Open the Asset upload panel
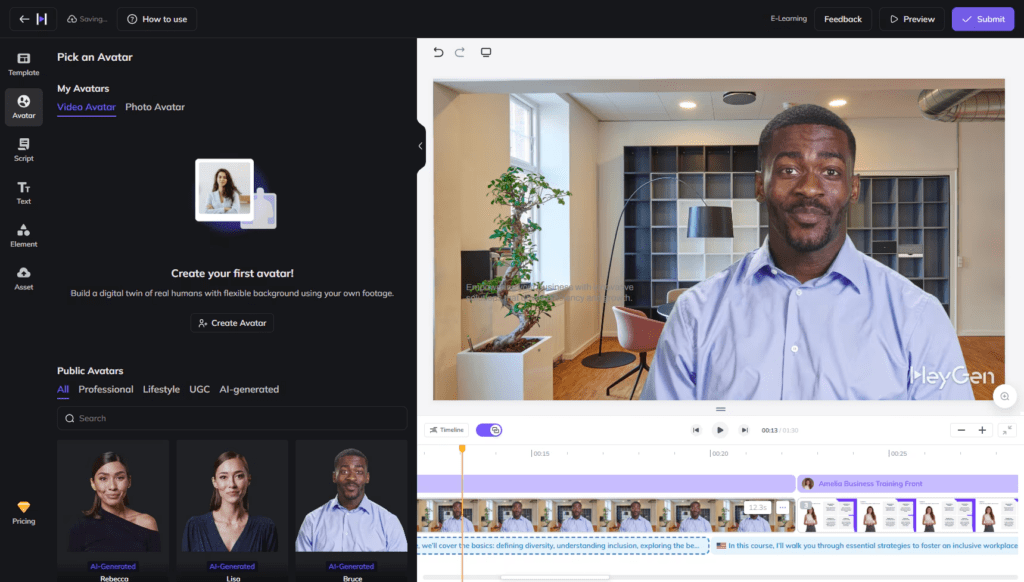The height and width of the screenshot is (582, 1024). (x=24, y=277)
